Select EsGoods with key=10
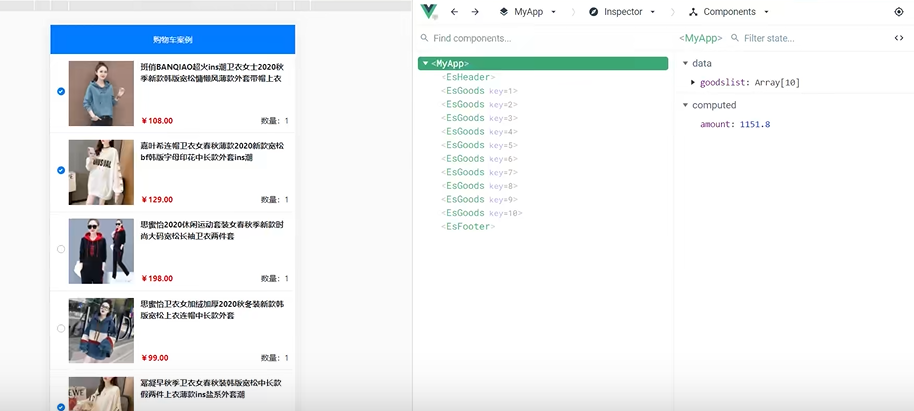The height and width of the screenshot is (411, 914). point(481,213)
